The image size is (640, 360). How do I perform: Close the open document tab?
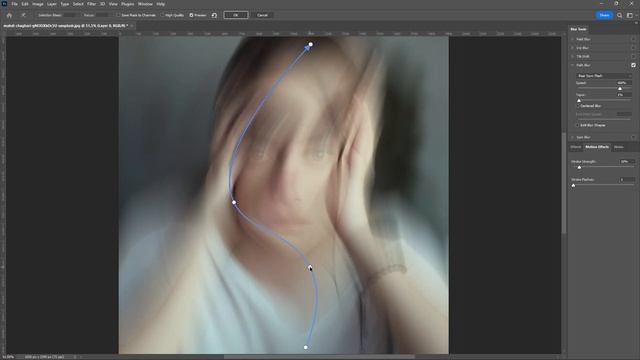pos(132,26)
